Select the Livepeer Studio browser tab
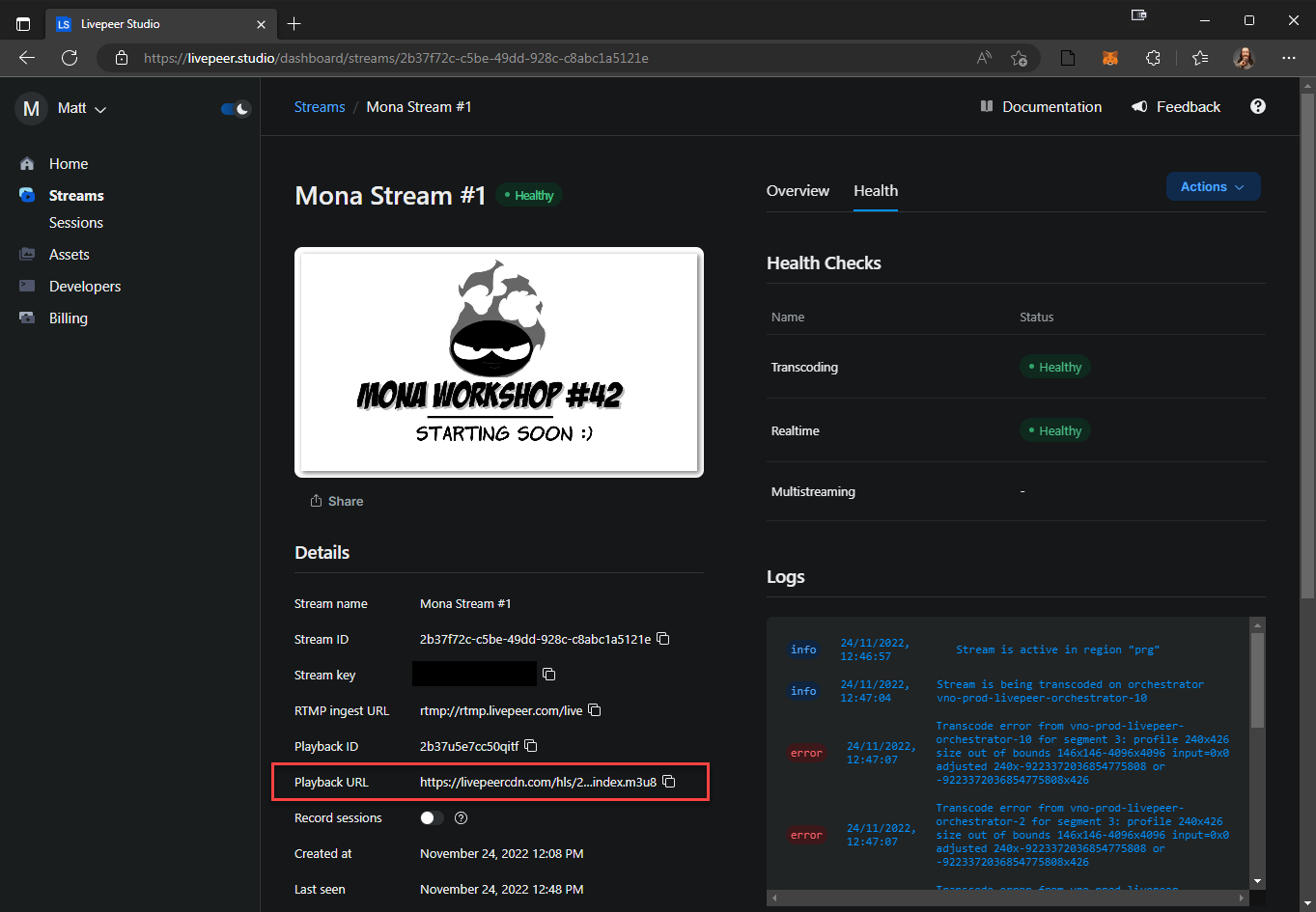 (160, 23)
